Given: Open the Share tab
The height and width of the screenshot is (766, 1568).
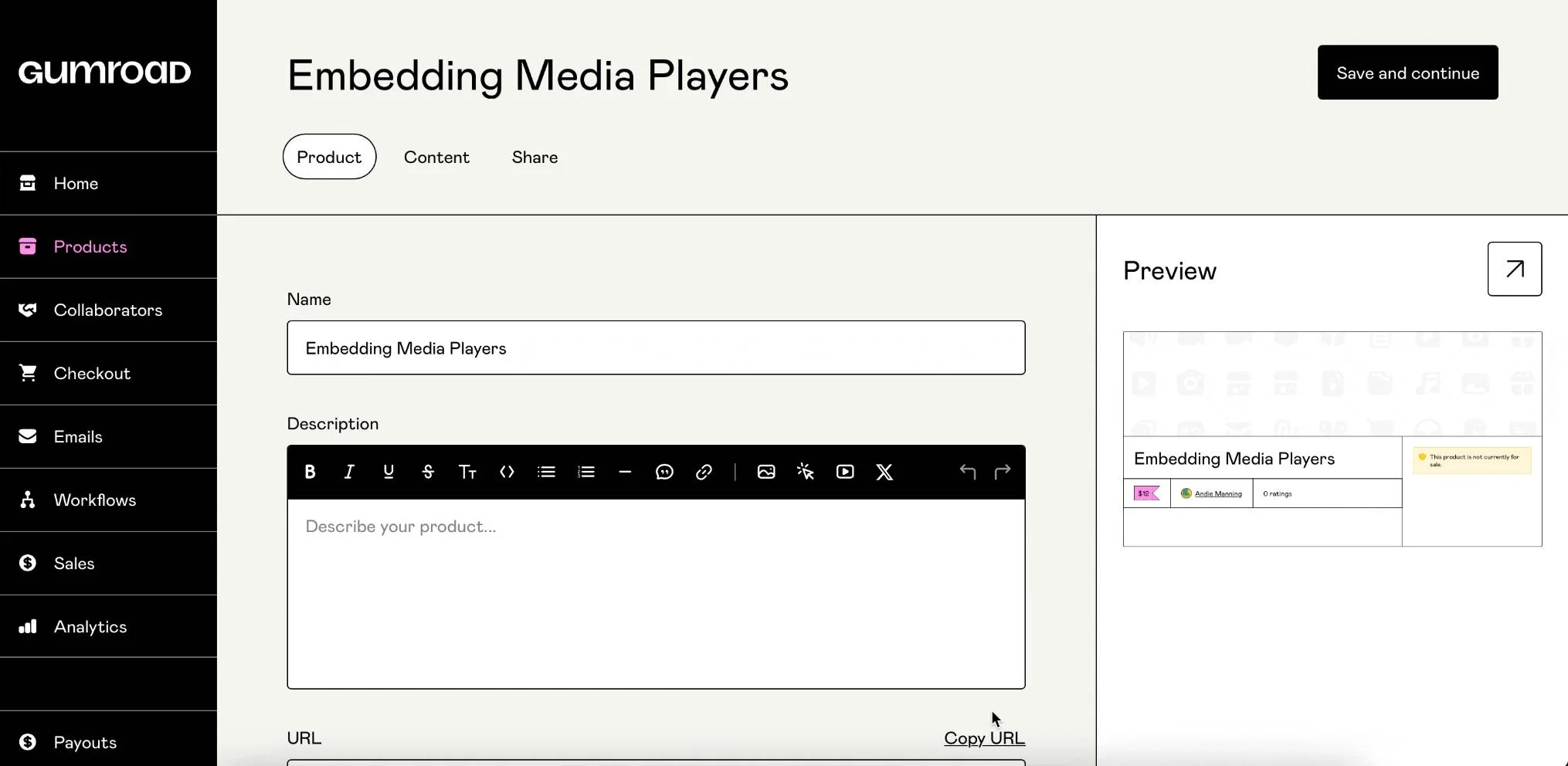Looking at the screenshot, I should pos(535,157).
